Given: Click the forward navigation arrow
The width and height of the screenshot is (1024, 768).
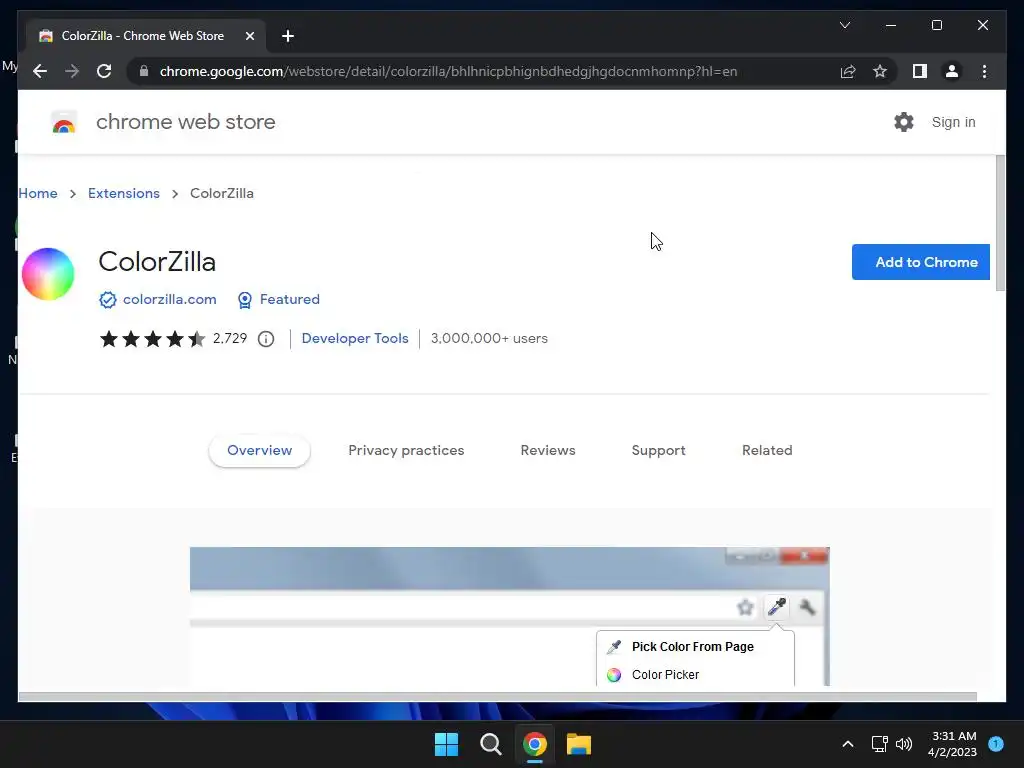Looking at the screenshot, I should coord(72,71).
